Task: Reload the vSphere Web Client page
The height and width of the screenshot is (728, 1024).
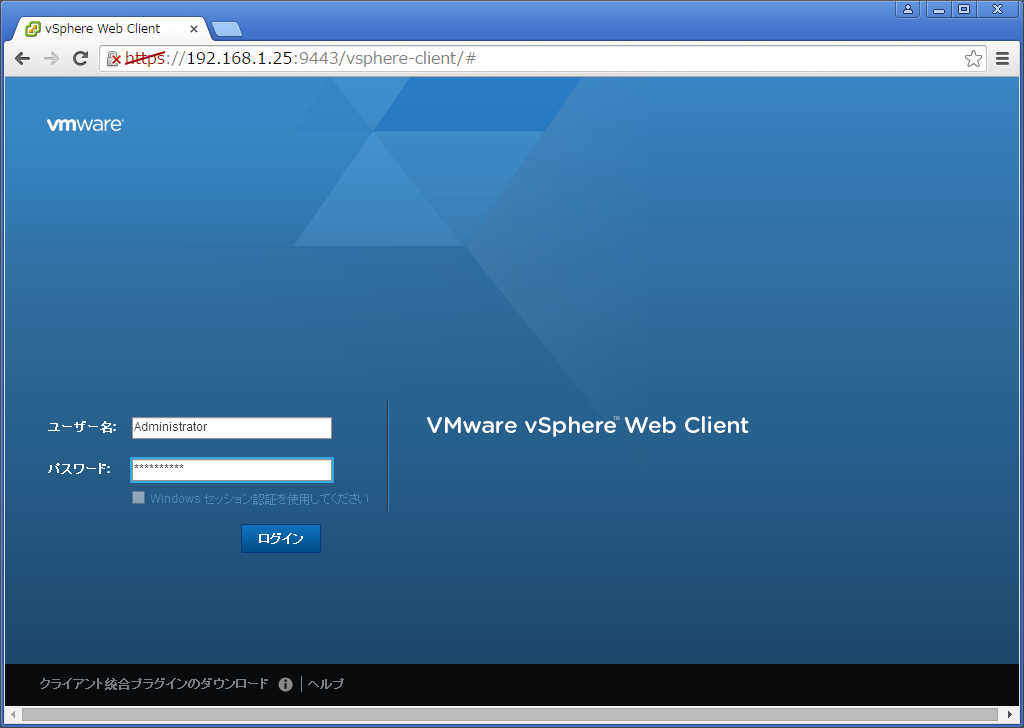Action: pos(80,59)
